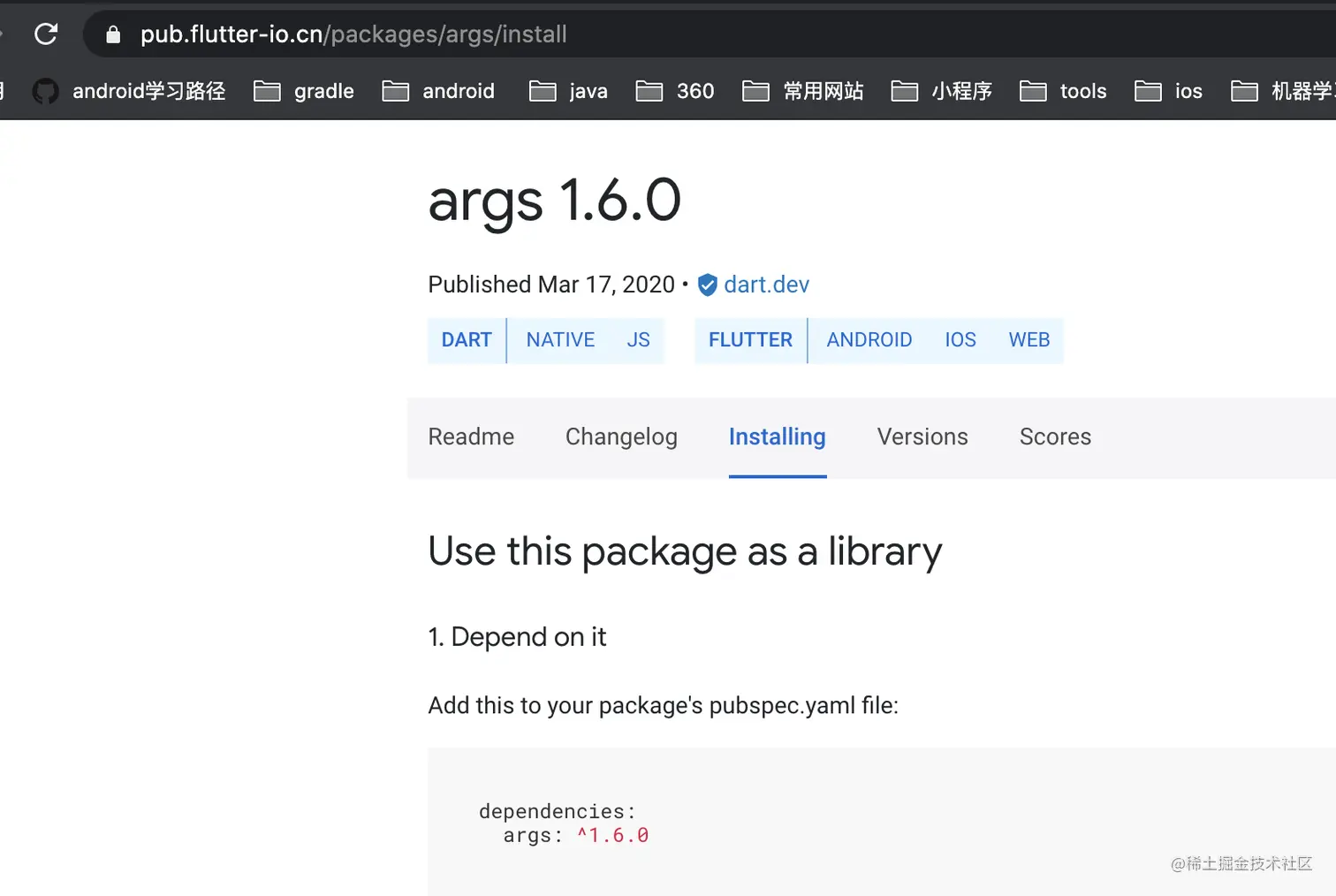This screenshot has width=1336, height=896.
Task: Click the WEB platform tag
Action: point(1029,340)
